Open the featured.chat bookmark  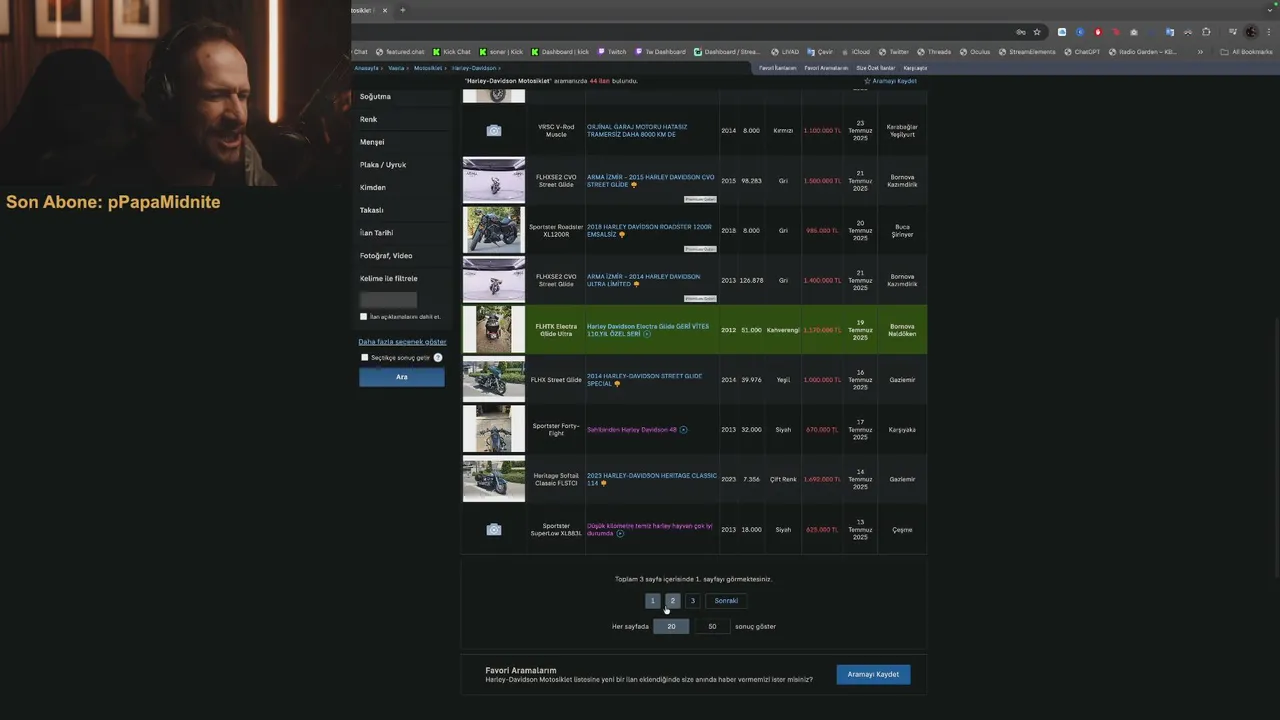tap(400, 52)
